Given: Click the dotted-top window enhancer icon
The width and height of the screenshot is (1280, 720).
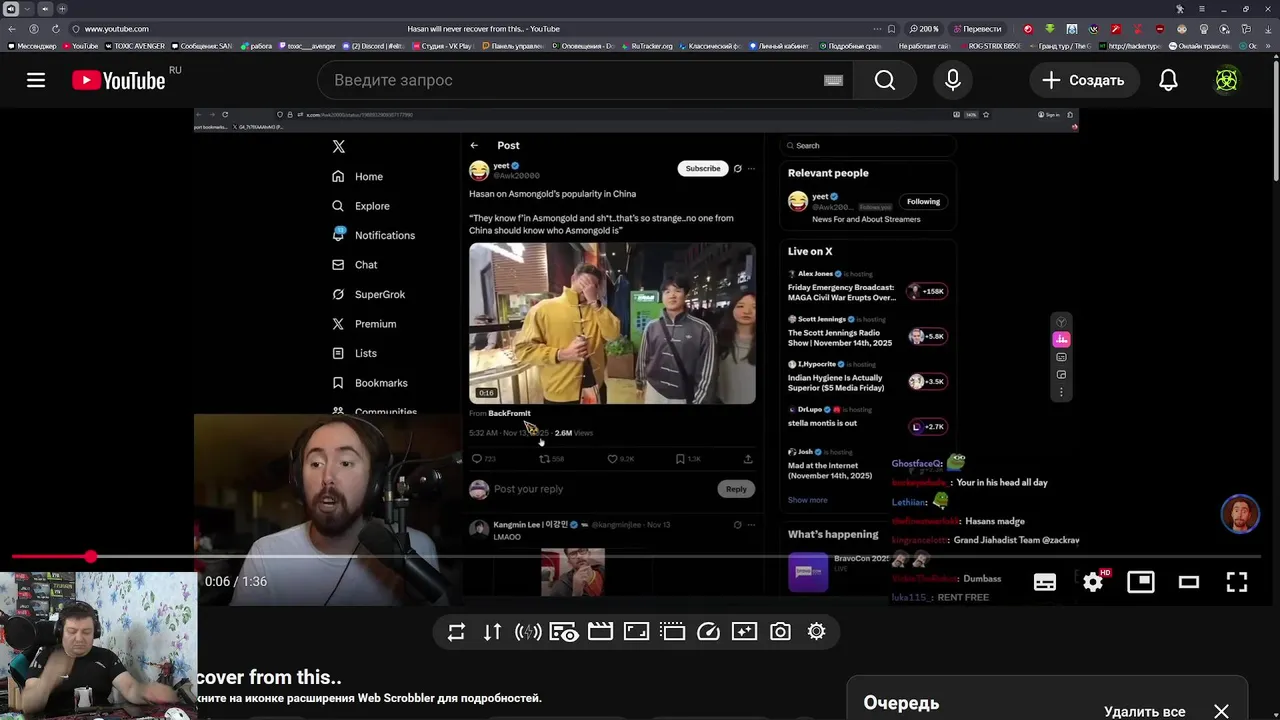Looking at the screenshot, I should click(x=672, y=632).
